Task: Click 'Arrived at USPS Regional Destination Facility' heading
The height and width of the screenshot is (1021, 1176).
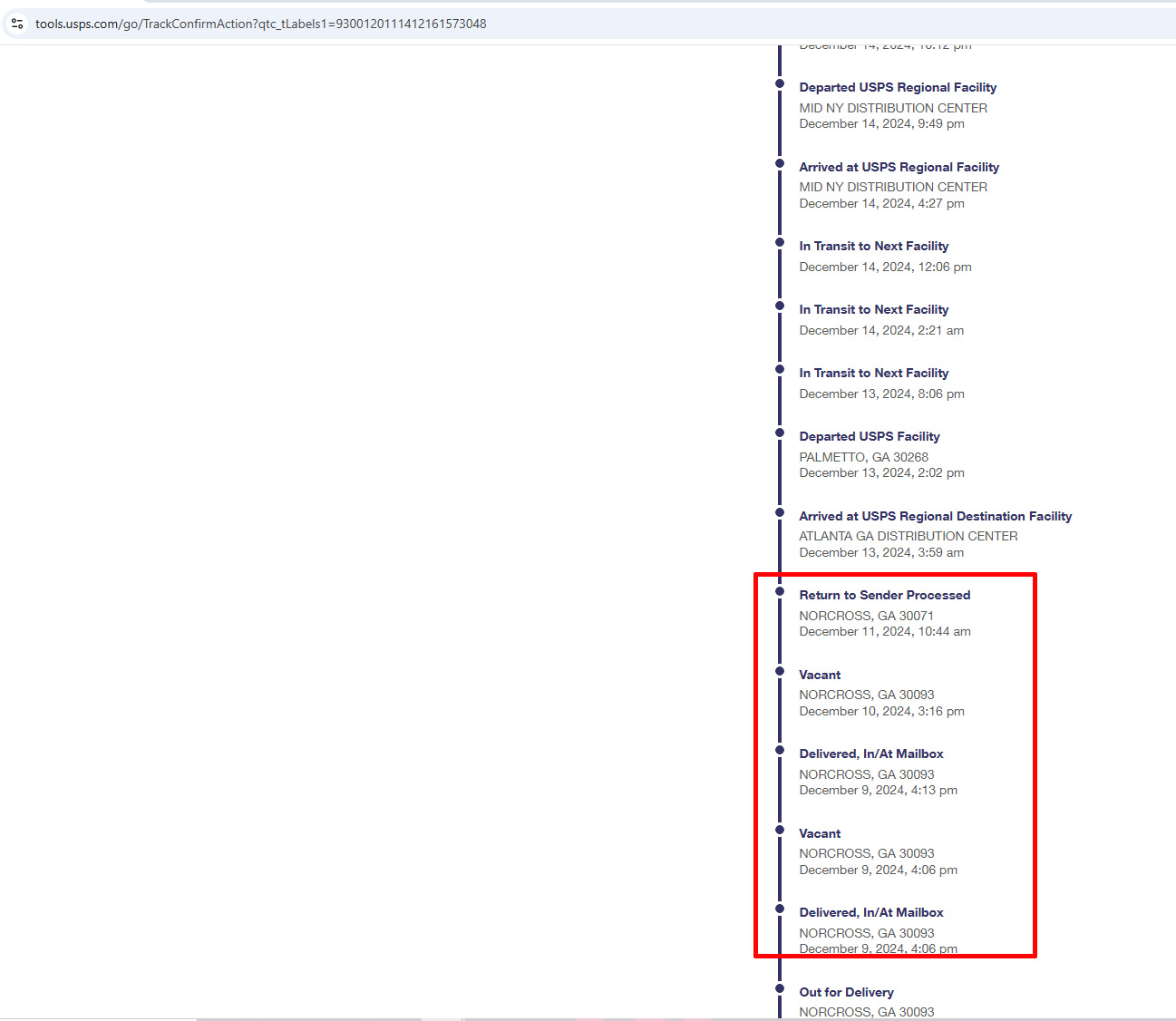Action: [935, 516]
